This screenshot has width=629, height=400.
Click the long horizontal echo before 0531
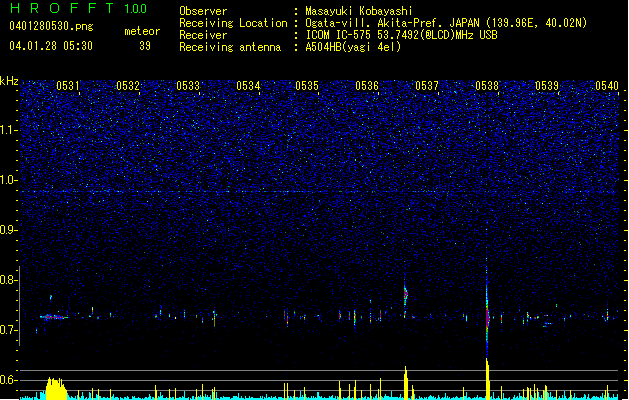click(54, 317)
